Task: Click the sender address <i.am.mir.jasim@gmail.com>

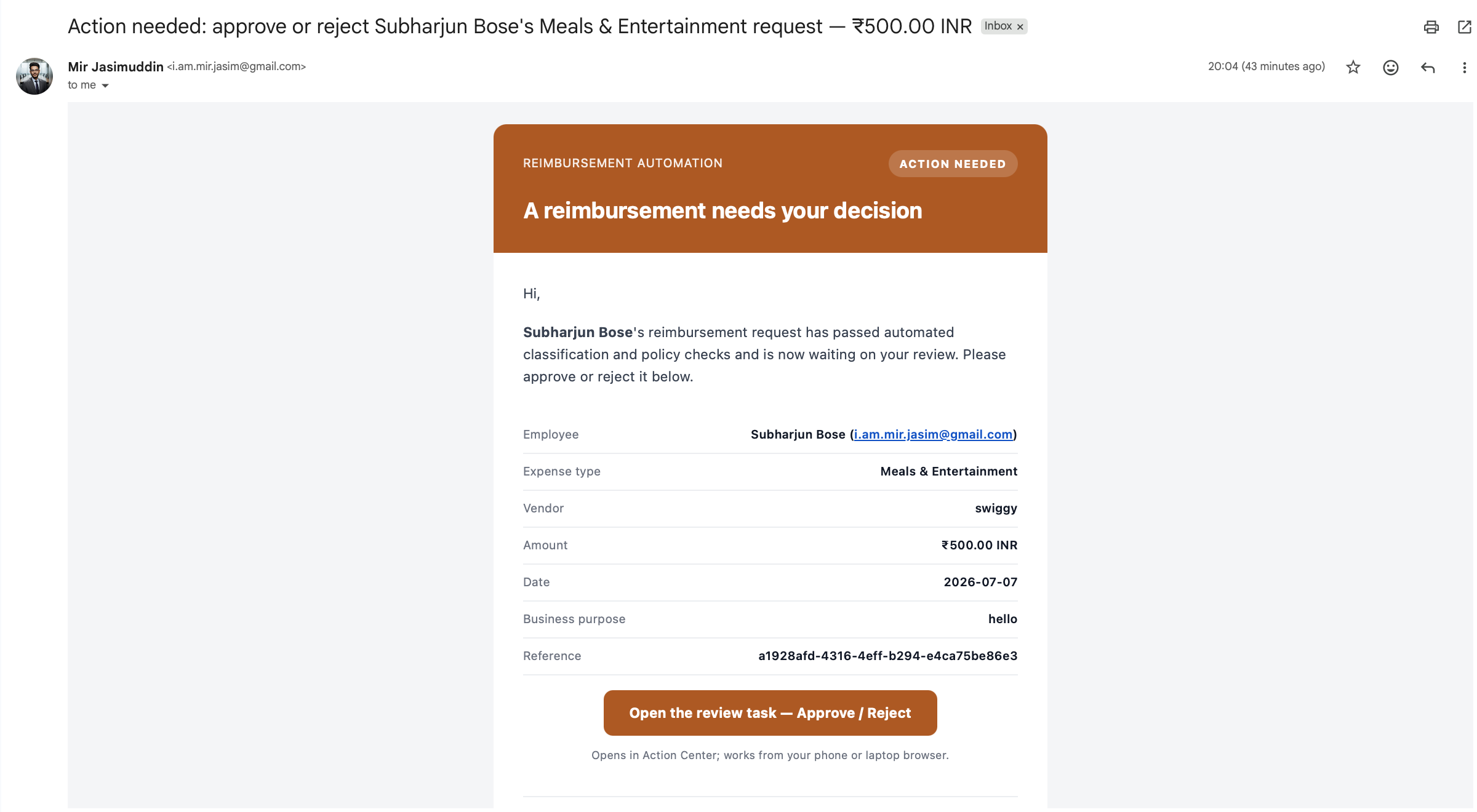Action: pos(236,66)
